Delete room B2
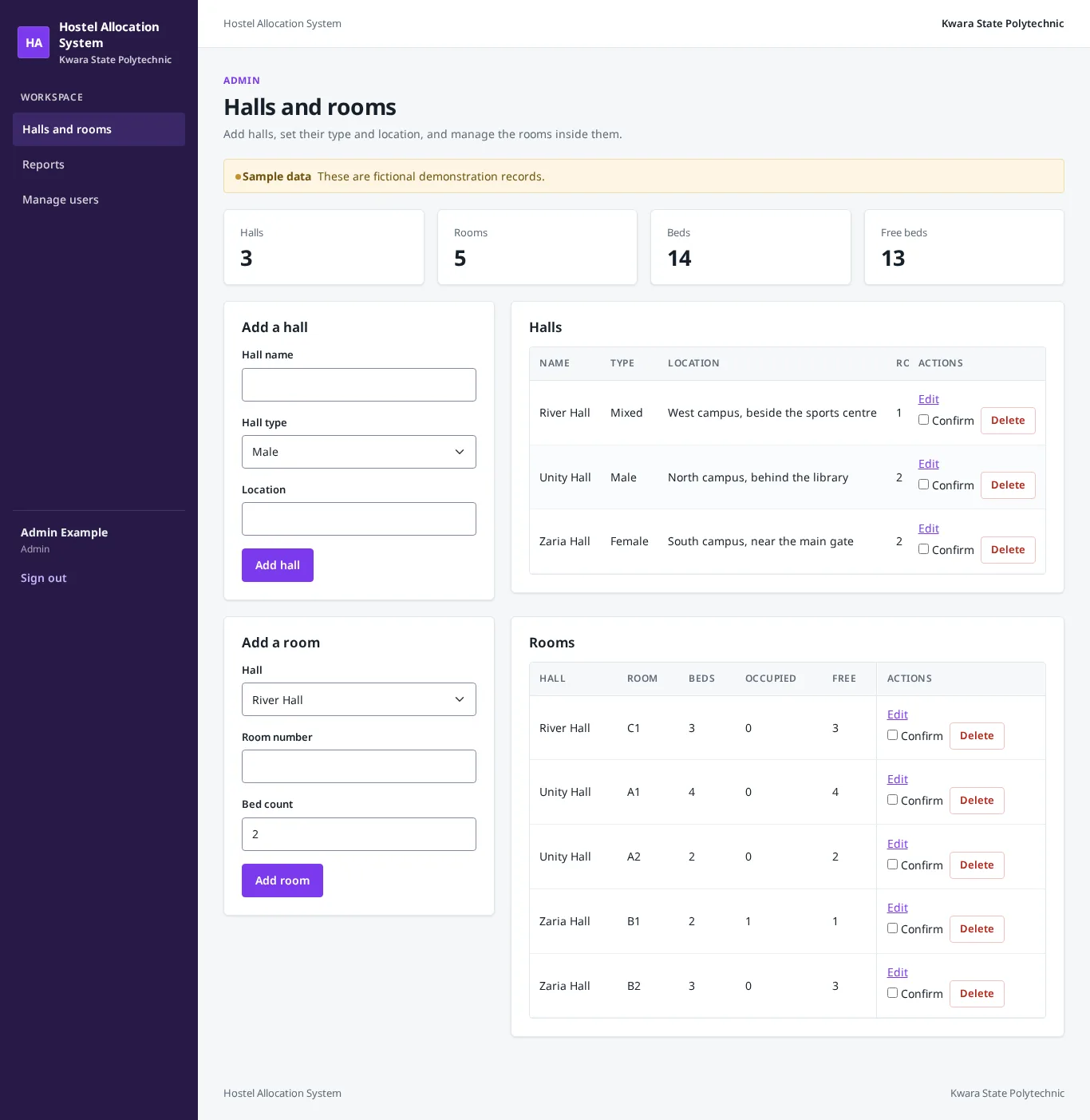This screenshot has height=1120, width=1090. [977, 994]
